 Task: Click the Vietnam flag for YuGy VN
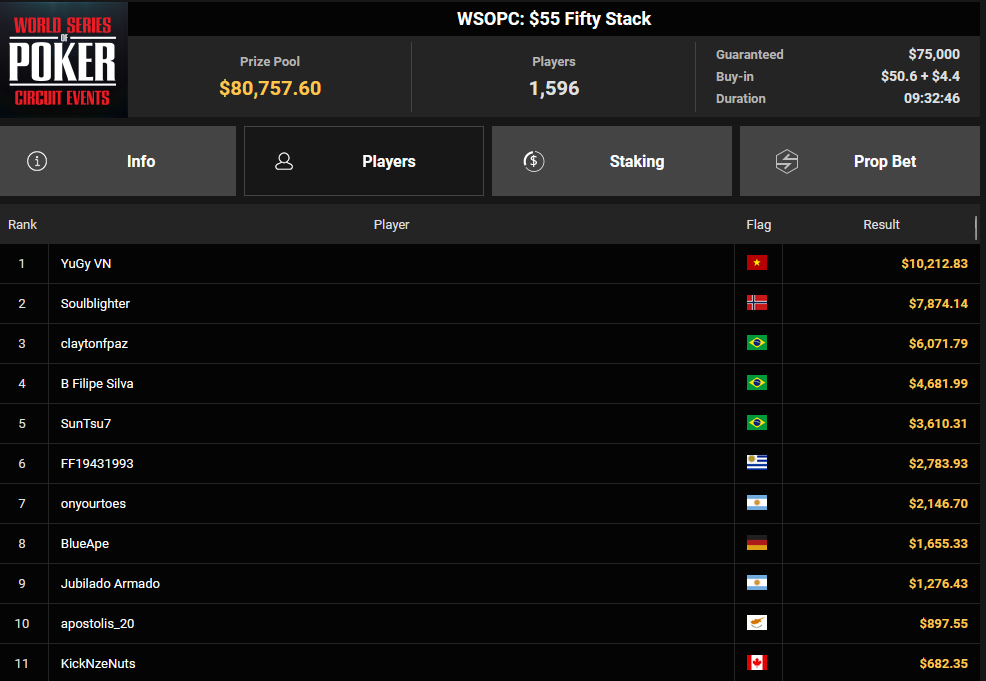click(756, 263)
